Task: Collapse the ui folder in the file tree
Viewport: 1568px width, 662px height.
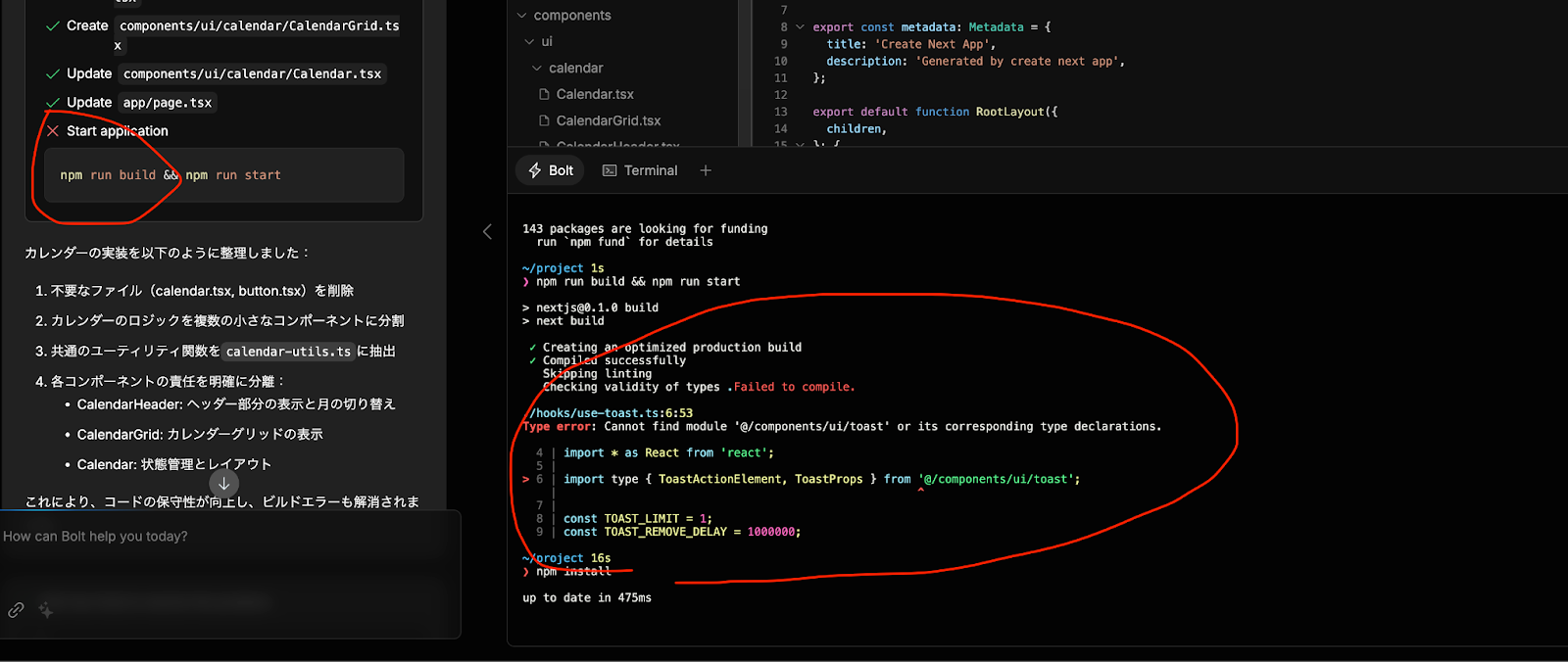Action: click(538, 41)
